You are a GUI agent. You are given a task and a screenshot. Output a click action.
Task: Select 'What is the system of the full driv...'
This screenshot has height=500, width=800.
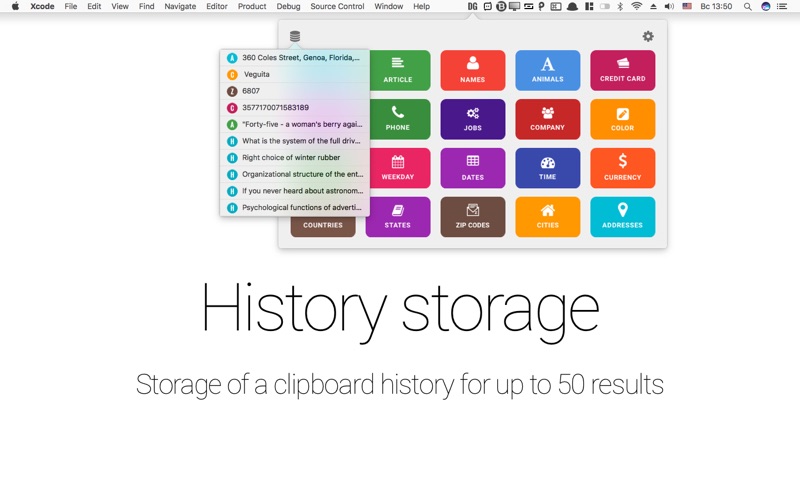[x=295, y=141]
